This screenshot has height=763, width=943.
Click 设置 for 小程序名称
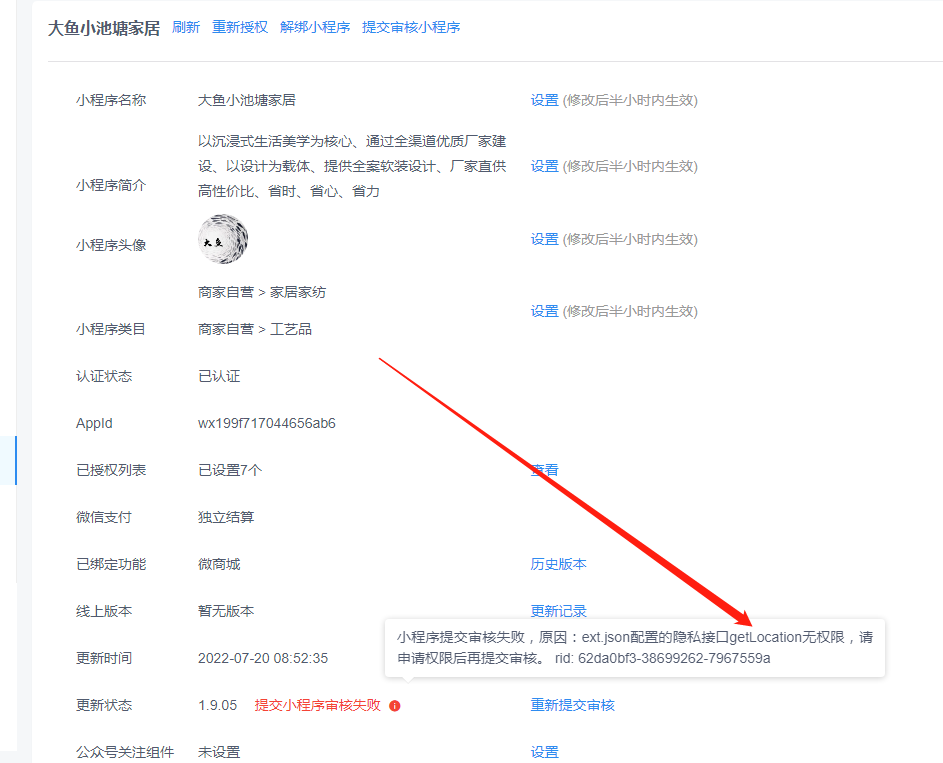[544, 100]
